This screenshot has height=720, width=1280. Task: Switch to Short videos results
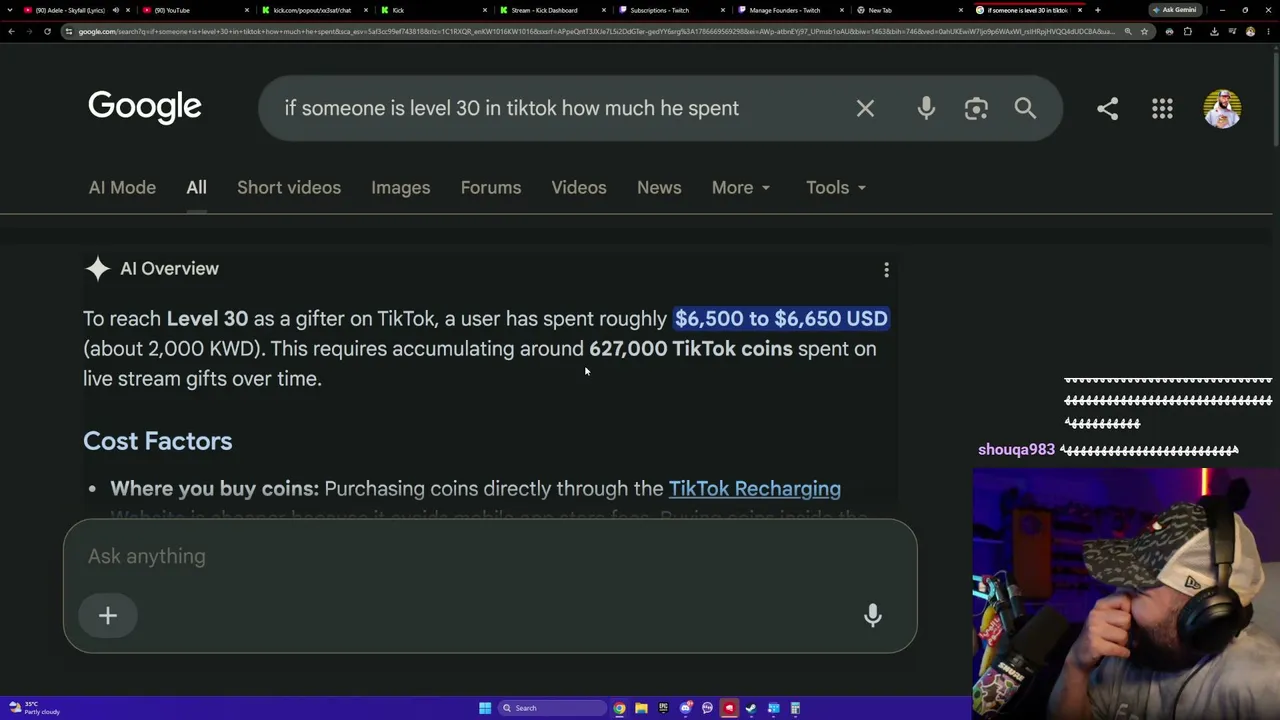(x=289, y=188)
